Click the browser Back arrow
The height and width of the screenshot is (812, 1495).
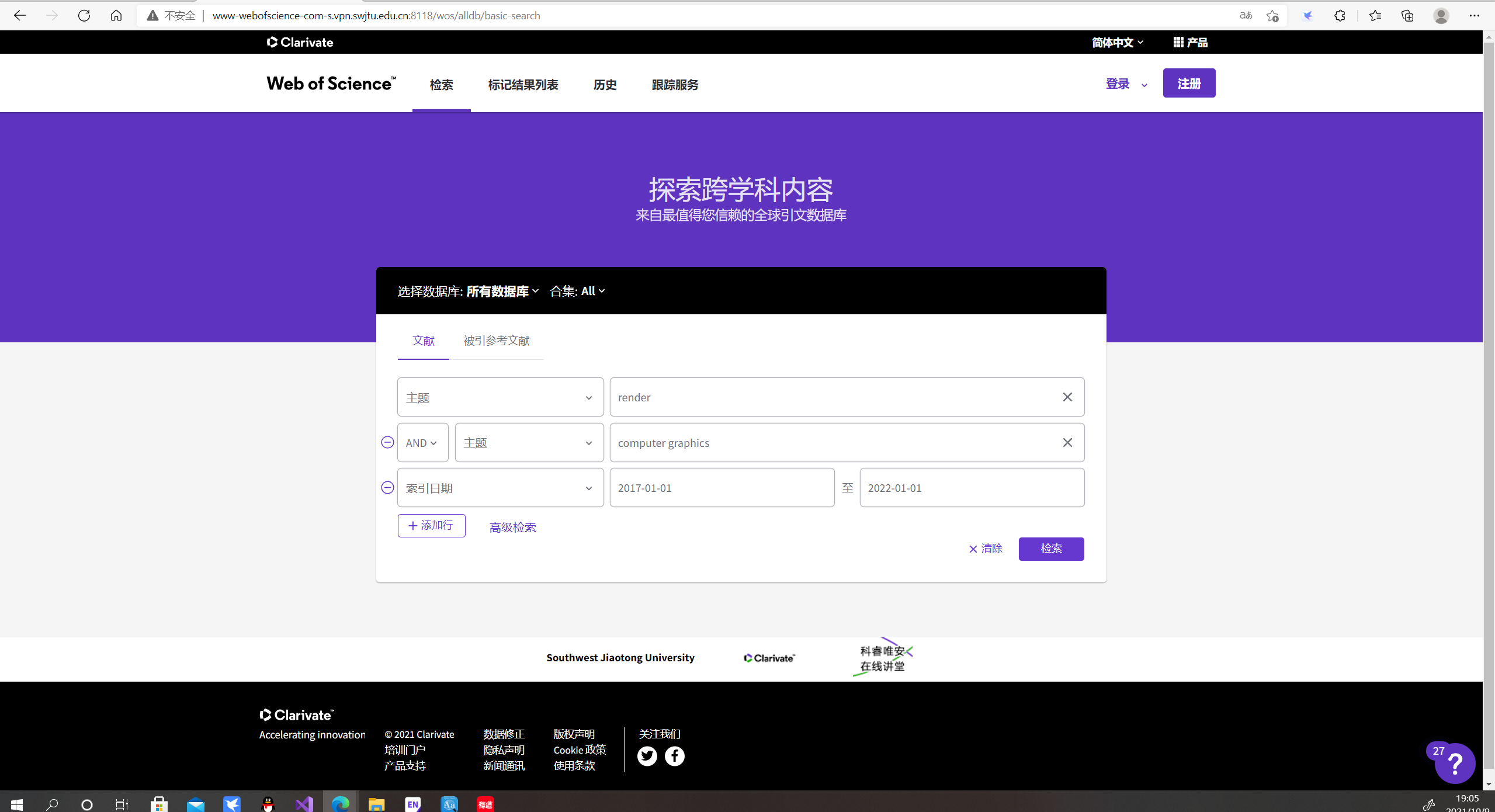click(x=20, y=16)
